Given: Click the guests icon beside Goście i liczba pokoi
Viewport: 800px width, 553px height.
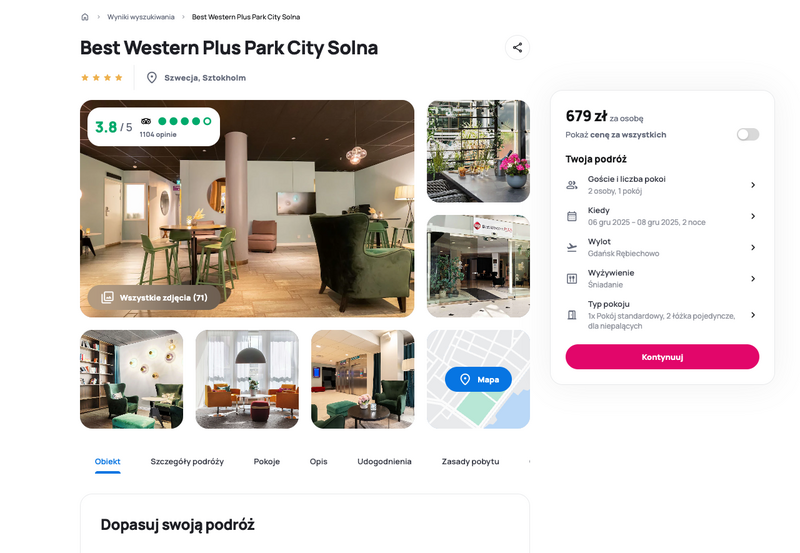Looking at the screenshot, I should tap(572, 185).
